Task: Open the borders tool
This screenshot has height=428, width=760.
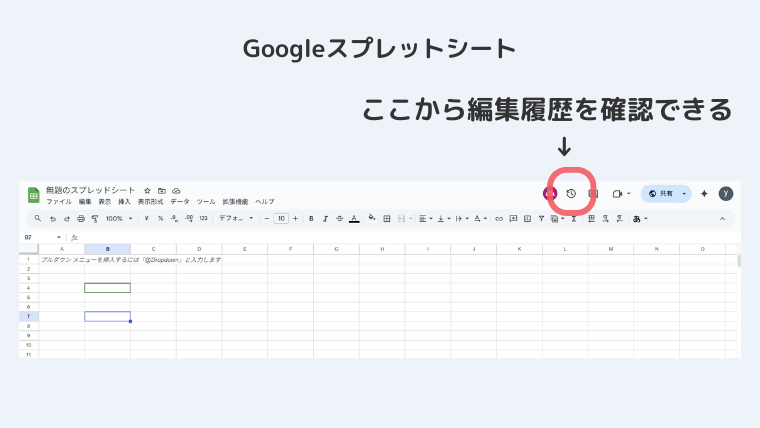Action: click(387, 219)
